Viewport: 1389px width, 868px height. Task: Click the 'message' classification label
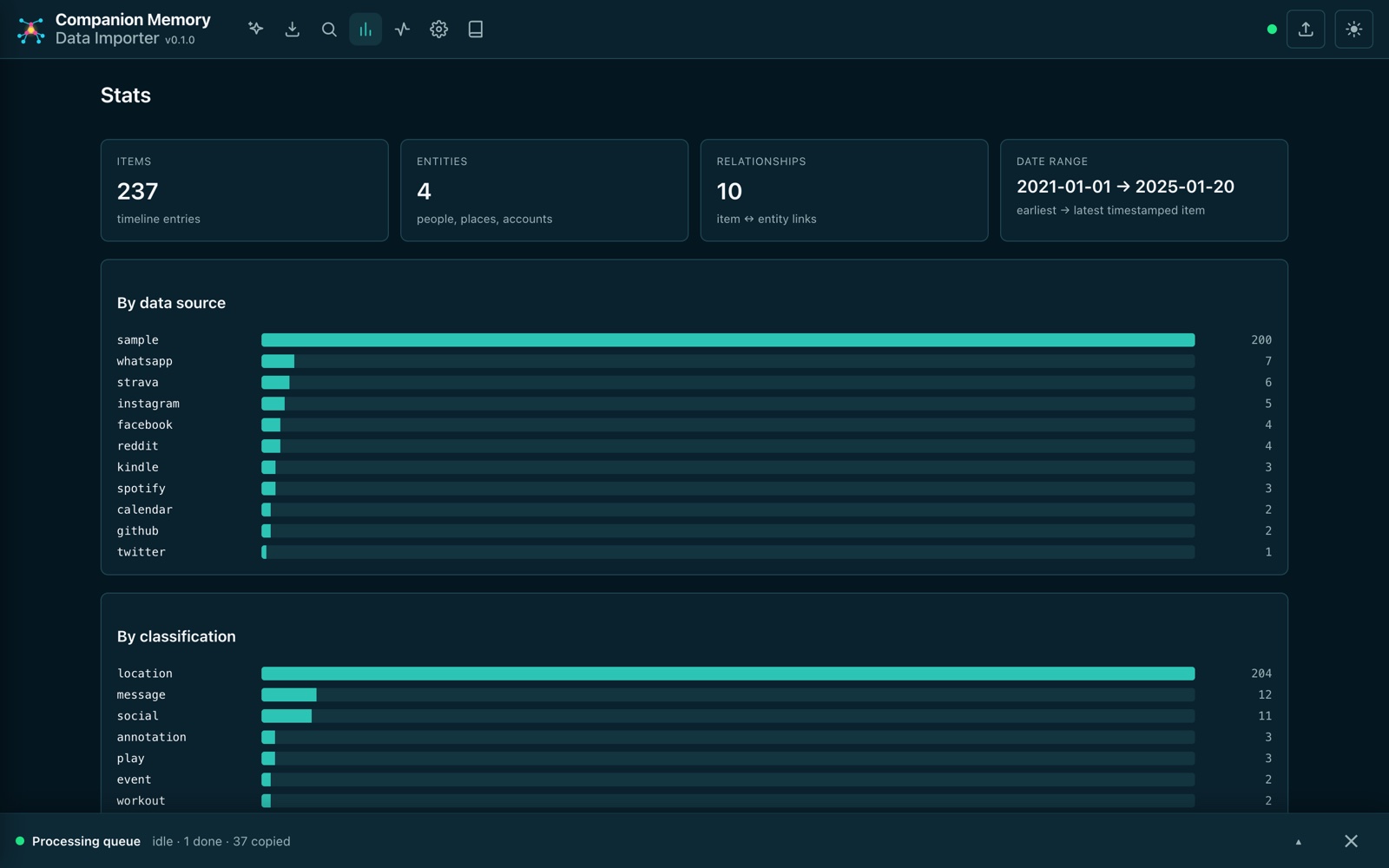pos(142,695)
